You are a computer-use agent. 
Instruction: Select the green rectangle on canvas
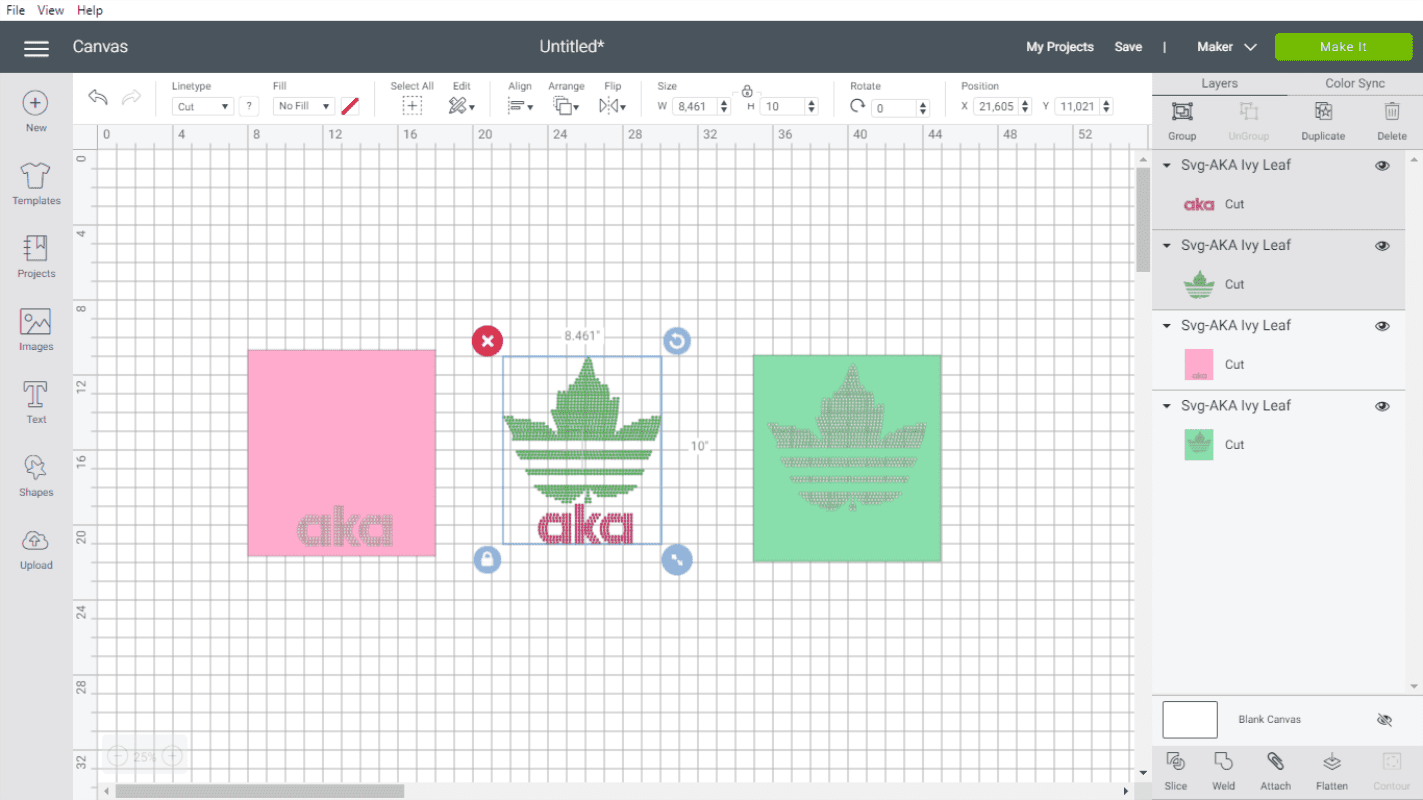point(846,458)
